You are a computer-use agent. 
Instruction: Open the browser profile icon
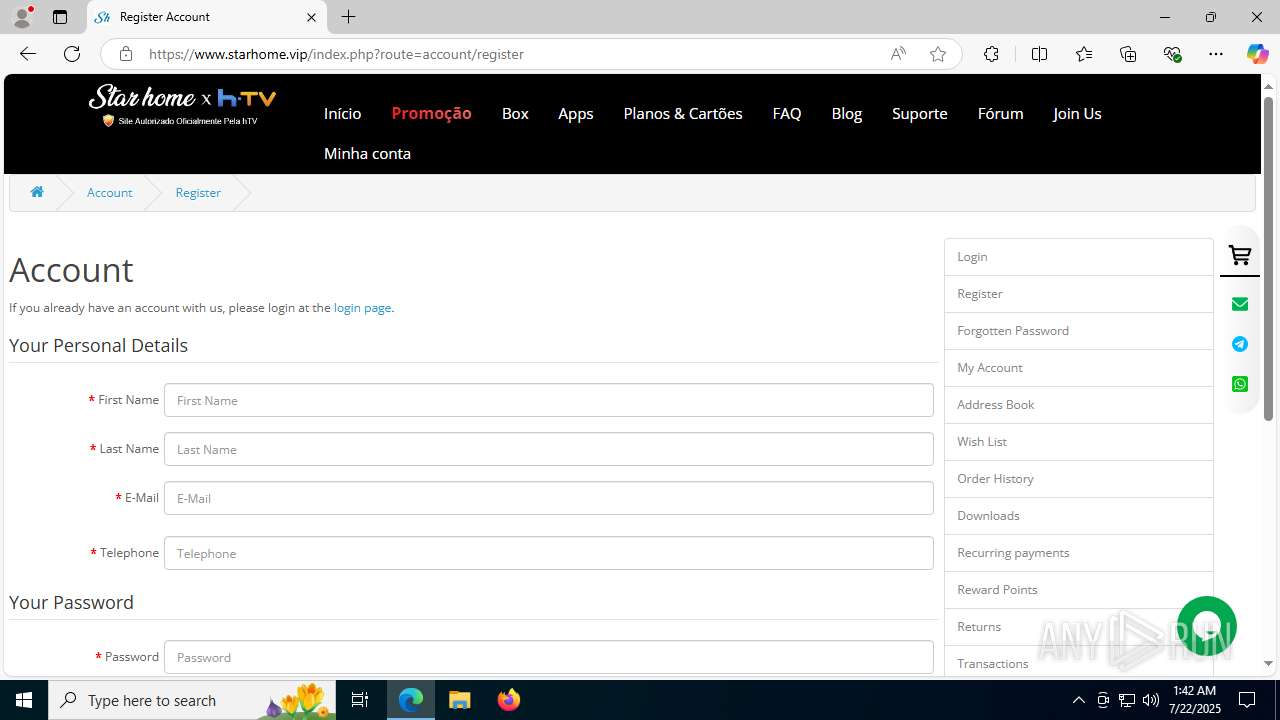click(22, 17)
